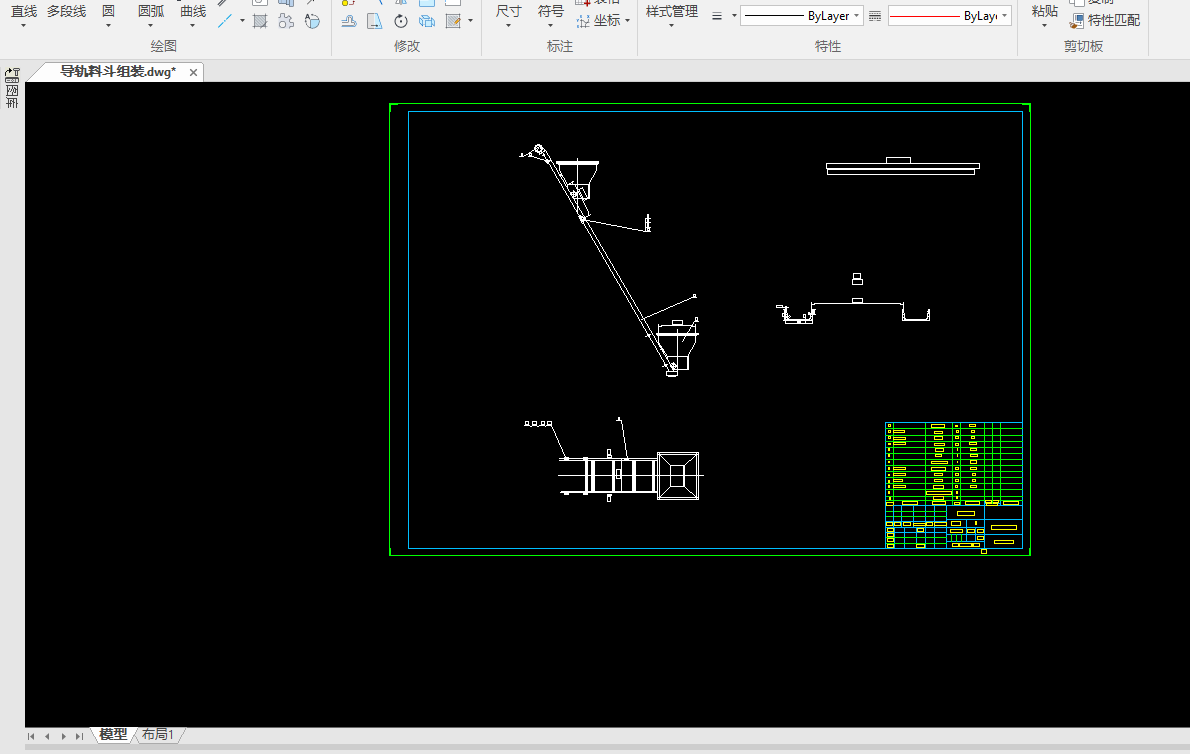
Task: Go to previous layout tab arrow
Action: coord(47,736)
